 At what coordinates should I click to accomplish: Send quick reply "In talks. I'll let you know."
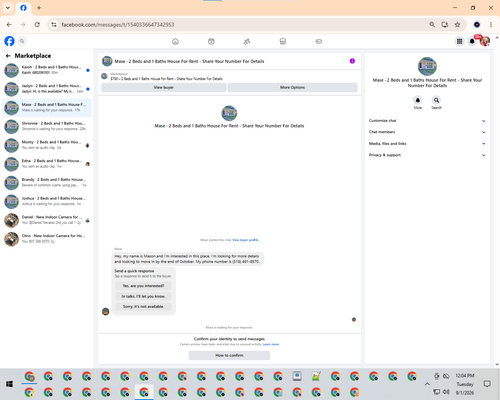[x=143, y=296]
